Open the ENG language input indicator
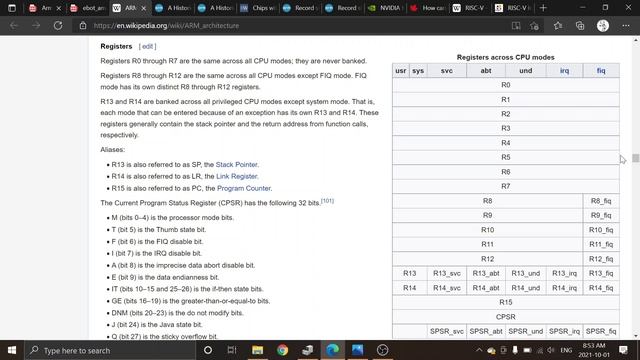This screenshot has width=640, height=360. (566, 350)
